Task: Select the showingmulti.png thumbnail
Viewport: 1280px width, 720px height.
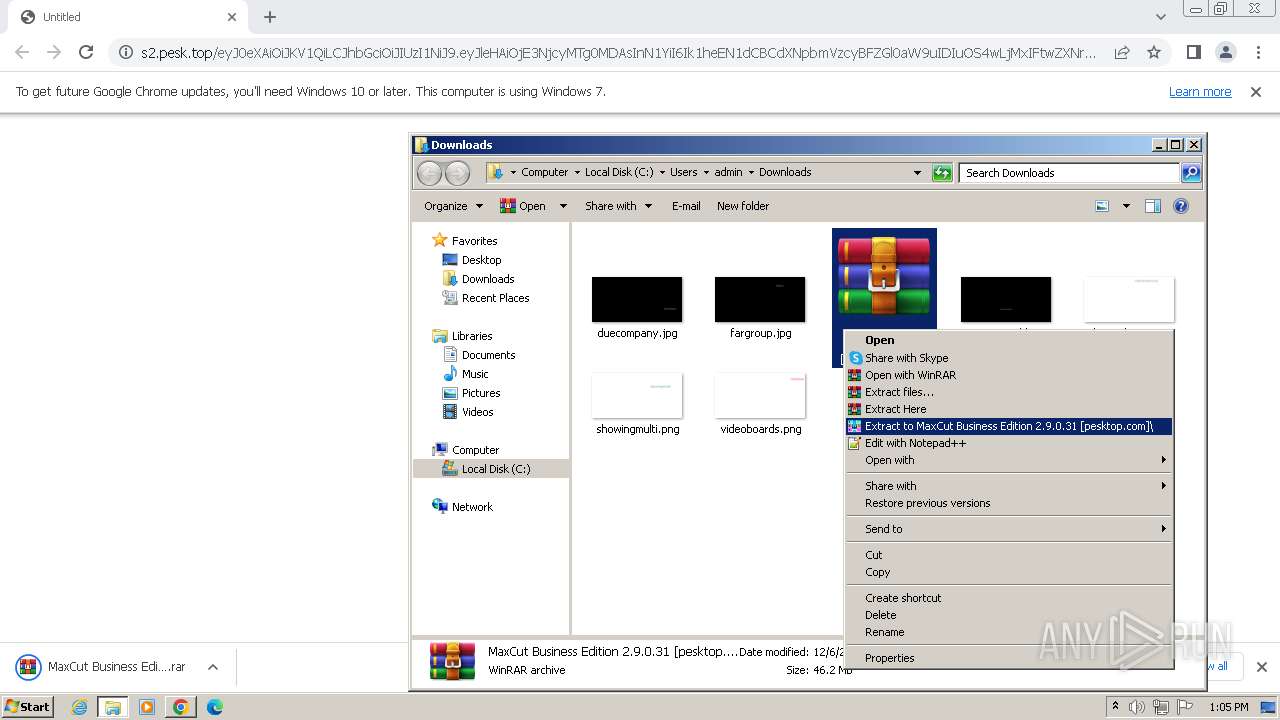Action: [637, 396]
